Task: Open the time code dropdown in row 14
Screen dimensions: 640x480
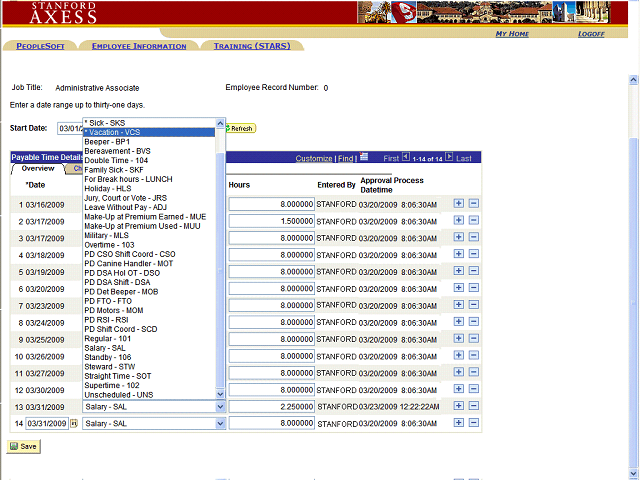Action: (x=220, y=424)
